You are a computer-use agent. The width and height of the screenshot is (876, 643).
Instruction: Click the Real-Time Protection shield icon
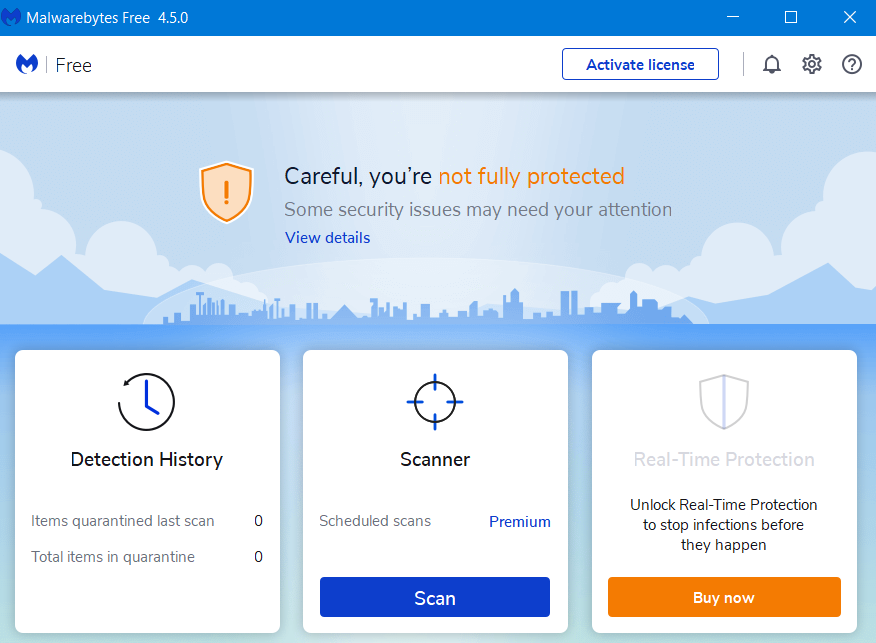723,402
